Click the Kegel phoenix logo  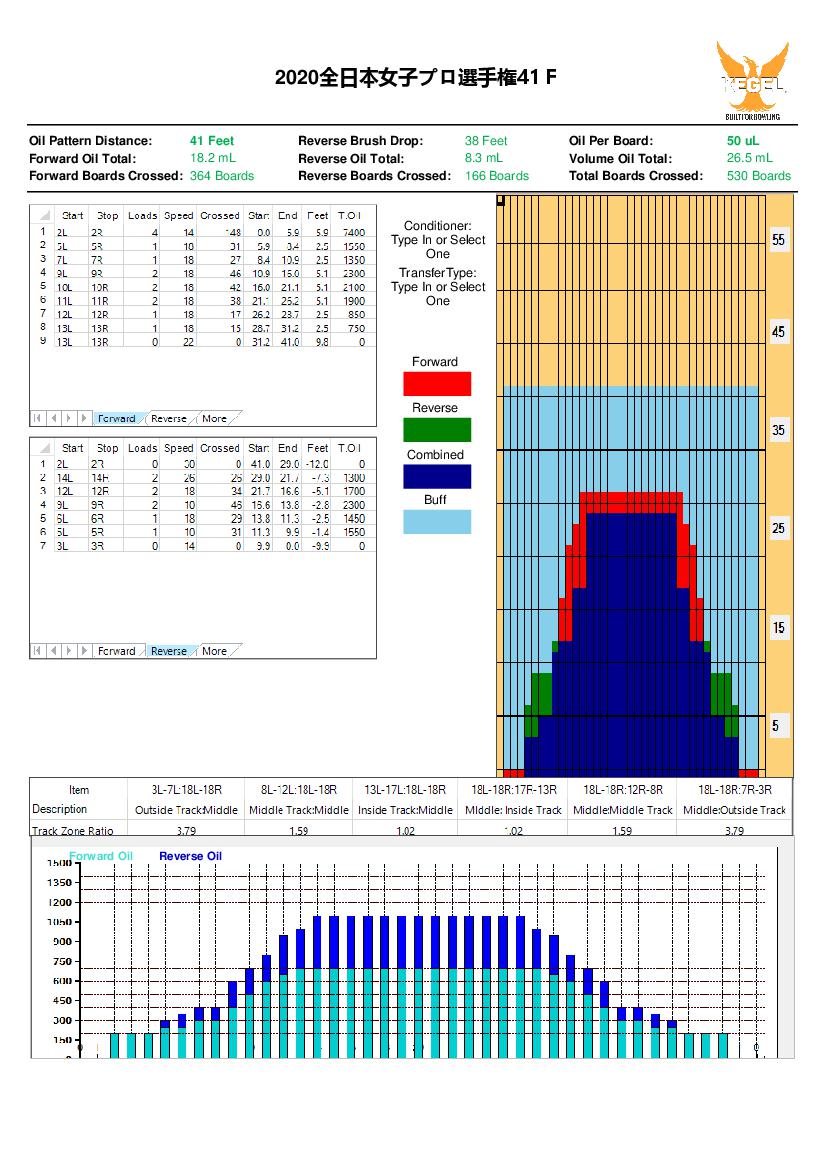[x=752, y=81]
